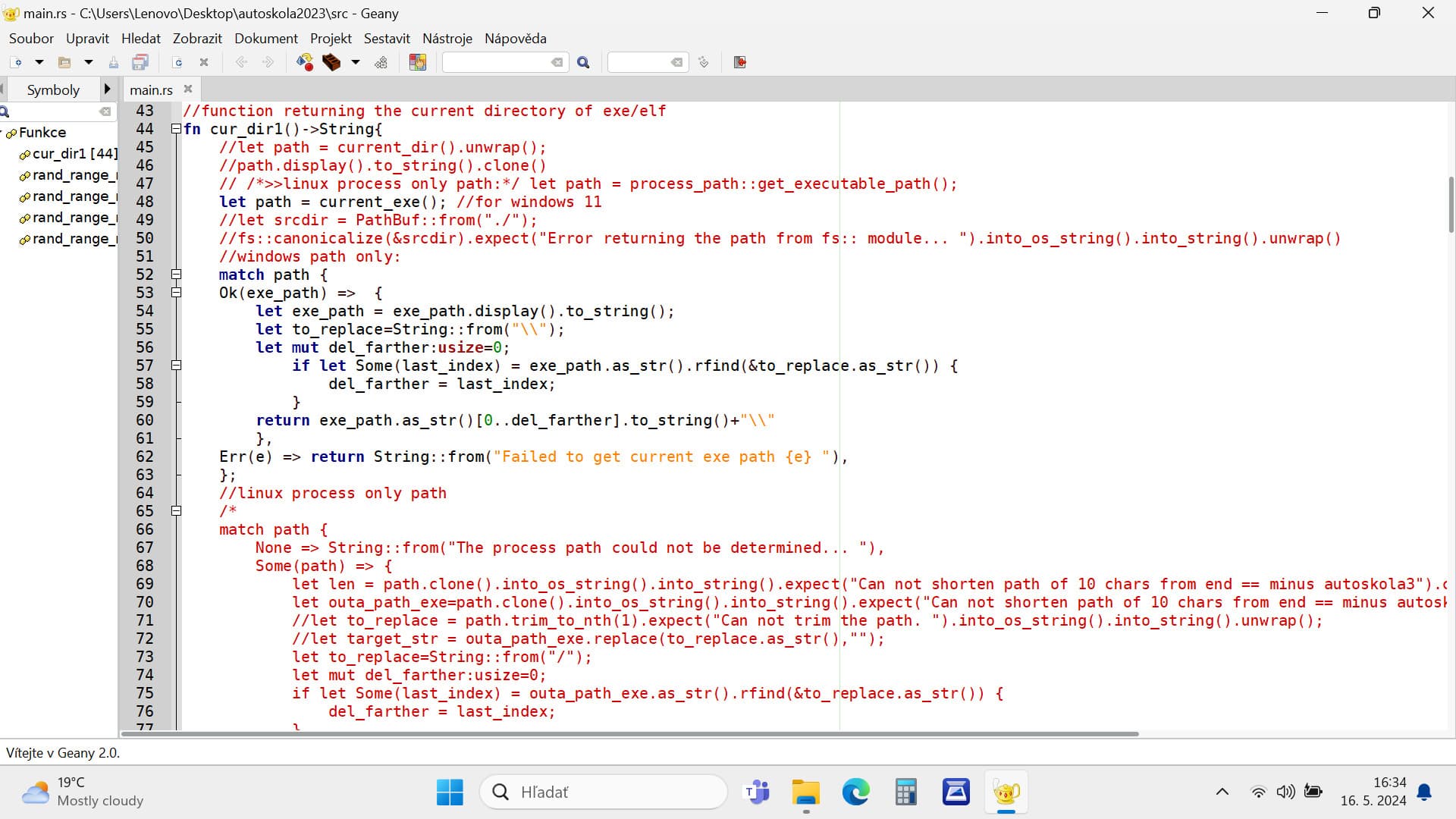Click the New file toolbar icon
The image size is (1456, 819).
point(16,62)
